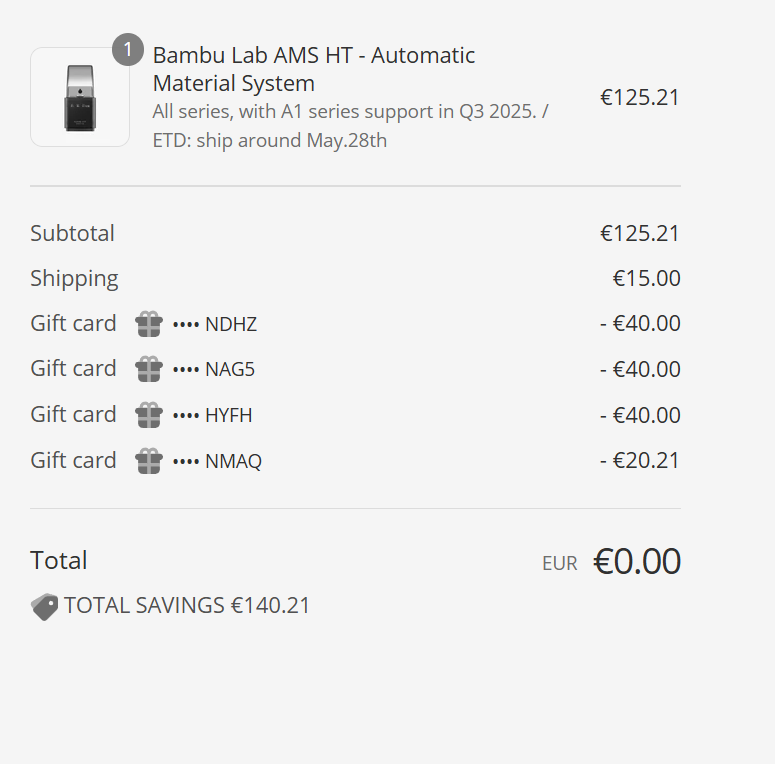Click the €20.21 gift card deduction
Screen dimensions: 775x764
[640, 460]
